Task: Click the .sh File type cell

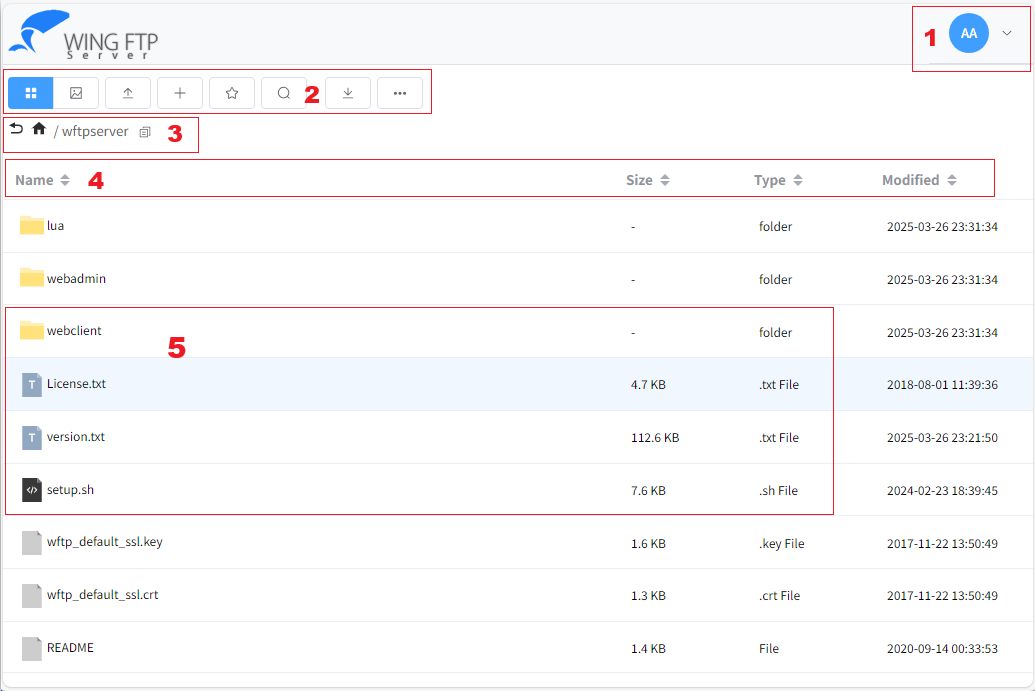Action: point(778,490)
